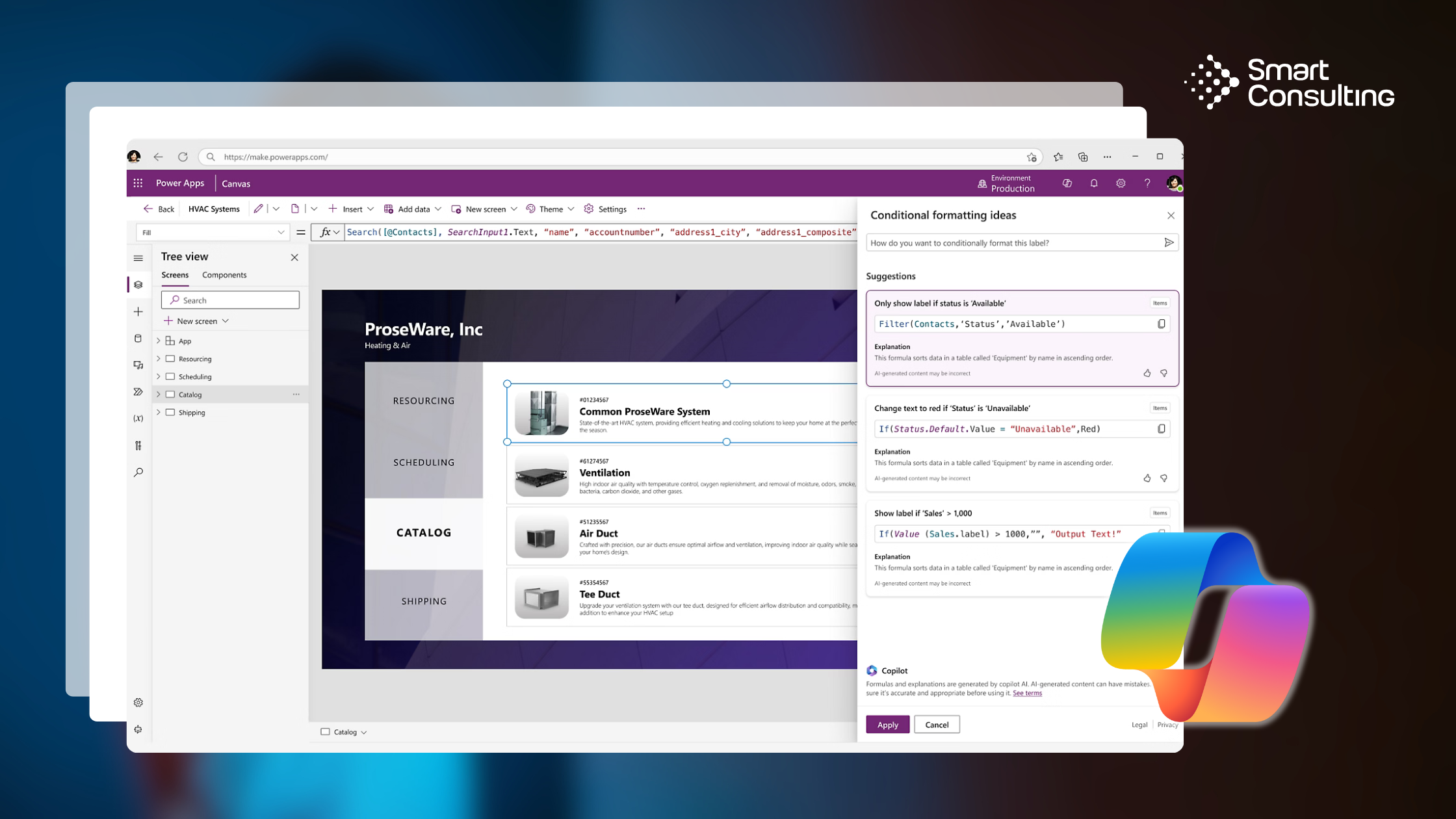Select the Data icon in the left sidebar
This screenshot has height=819, width=1456.
(x=138, y=338)
